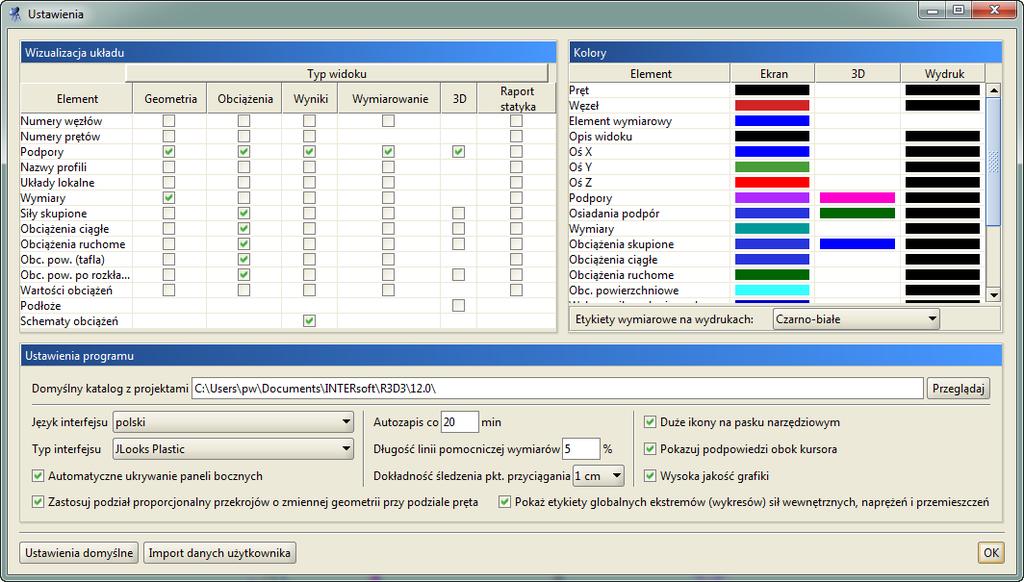Viewport: 1024px width, 582px height.
Task: Click the Ustawienia domyślne button
Action: pyautogui.click(x=79, y=553)
